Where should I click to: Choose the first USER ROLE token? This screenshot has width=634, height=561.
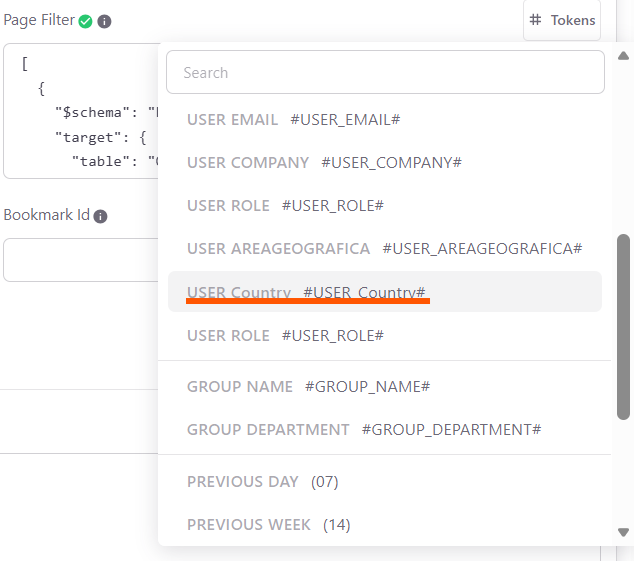285,206
